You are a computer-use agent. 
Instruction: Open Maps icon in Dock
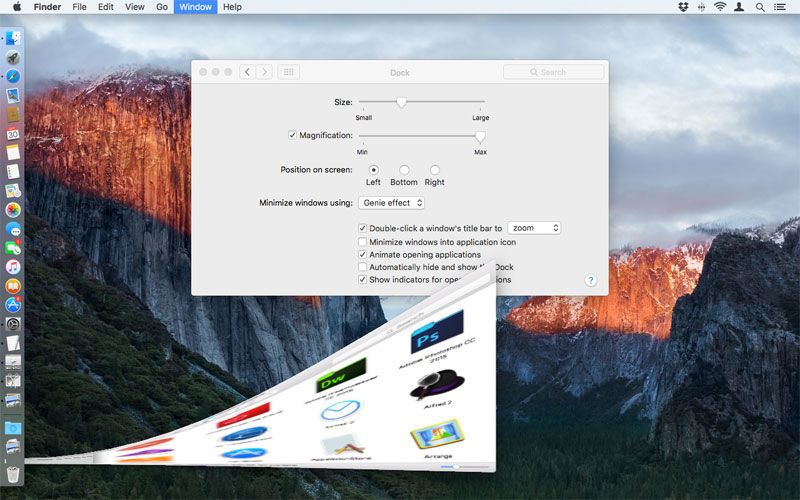point(13,190)
